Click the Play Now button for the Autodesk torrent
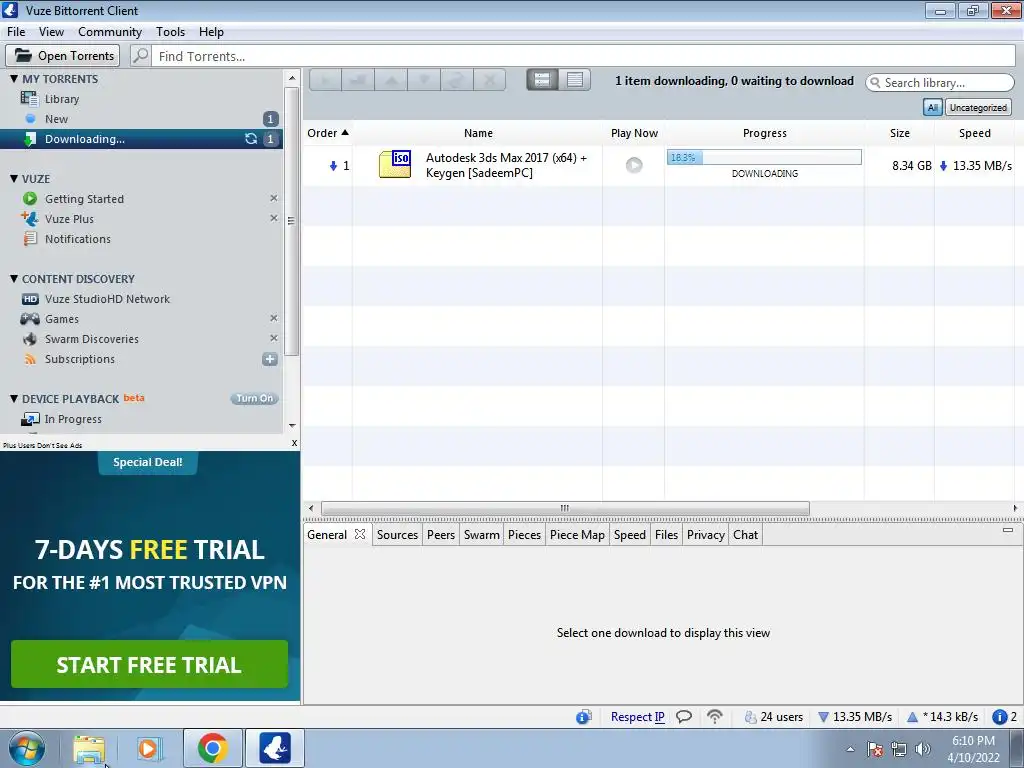 coord(633,165)
